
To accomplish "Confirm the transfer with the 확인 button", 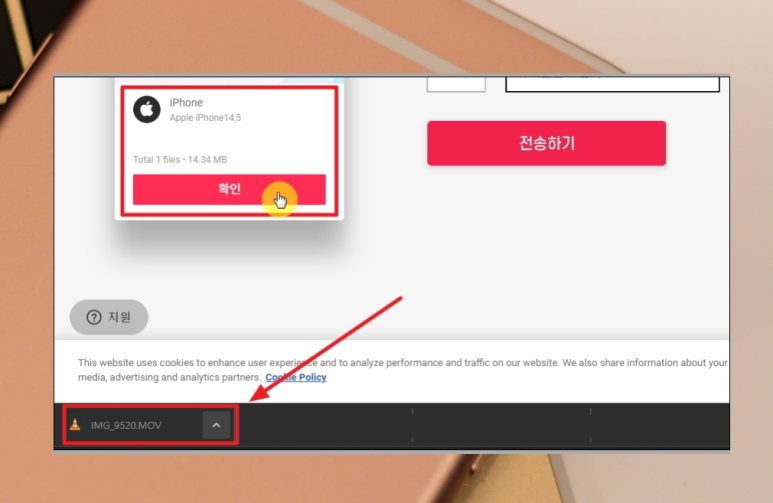I will coord(229,189).
